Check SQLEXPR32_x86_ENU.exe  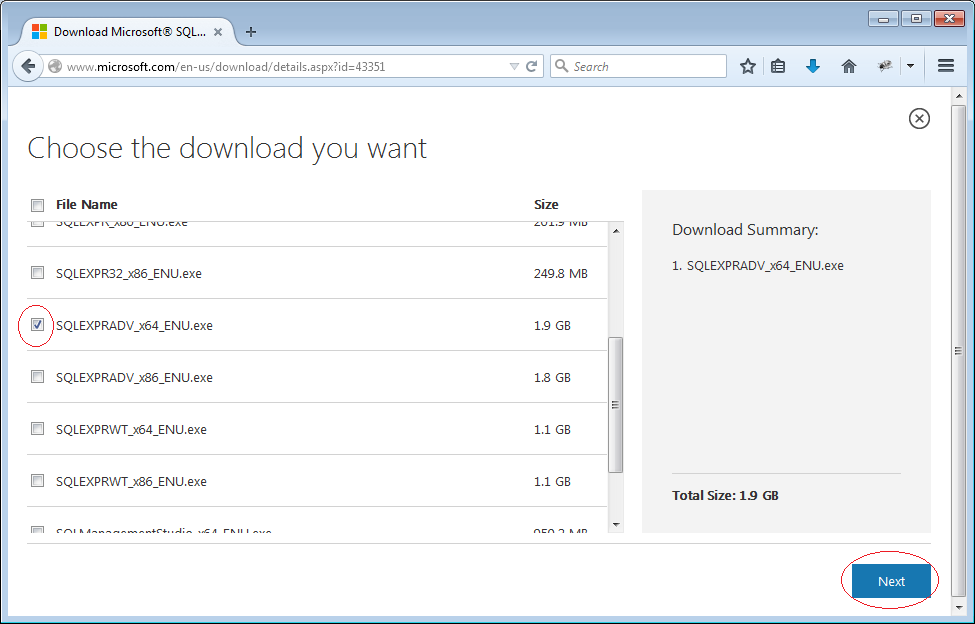(37, 272)
